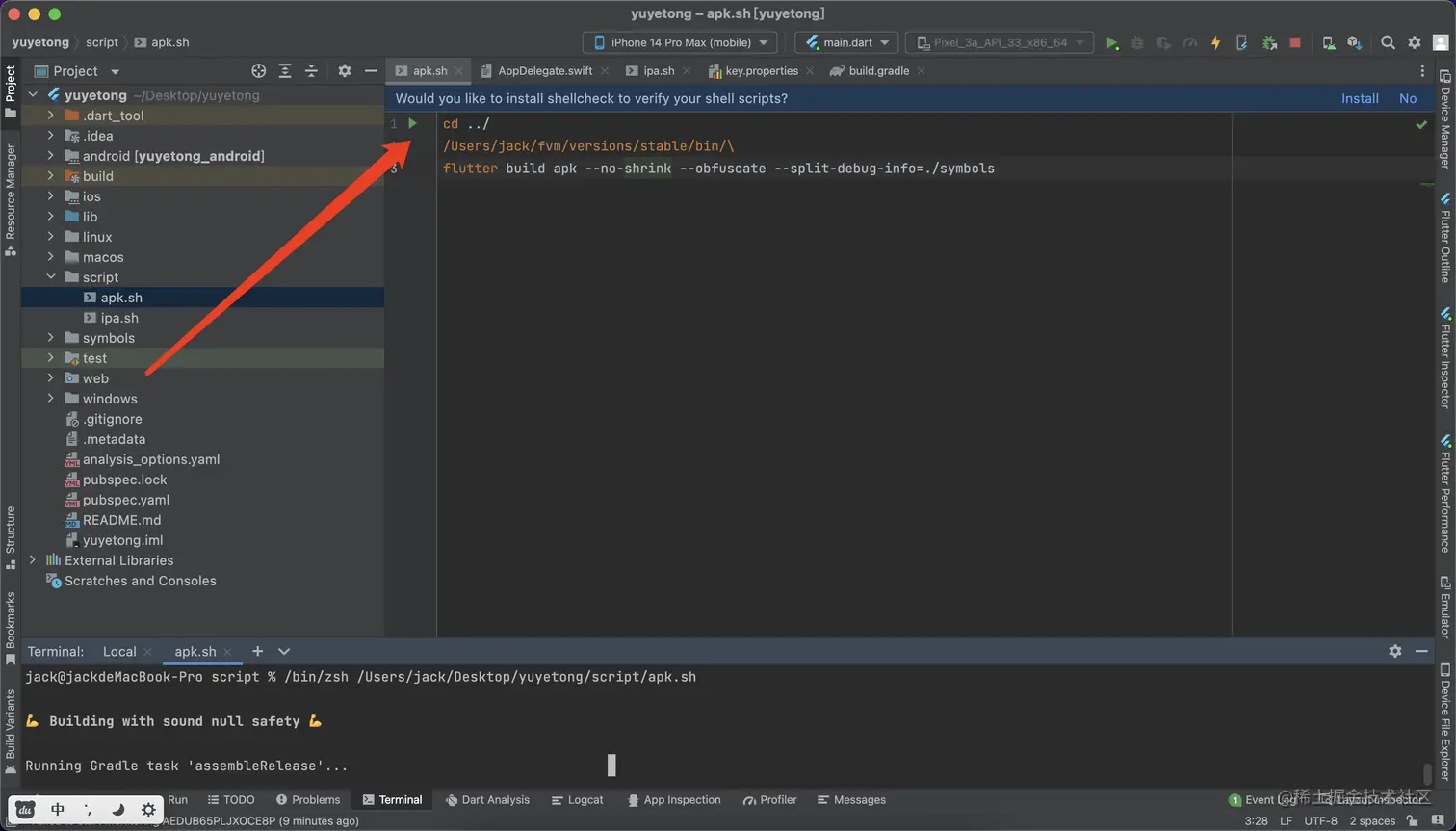Viewport: 1456px width, 831px height.
Task: Open editor tabs more options menu
Action: click(x=1422, y=71)
